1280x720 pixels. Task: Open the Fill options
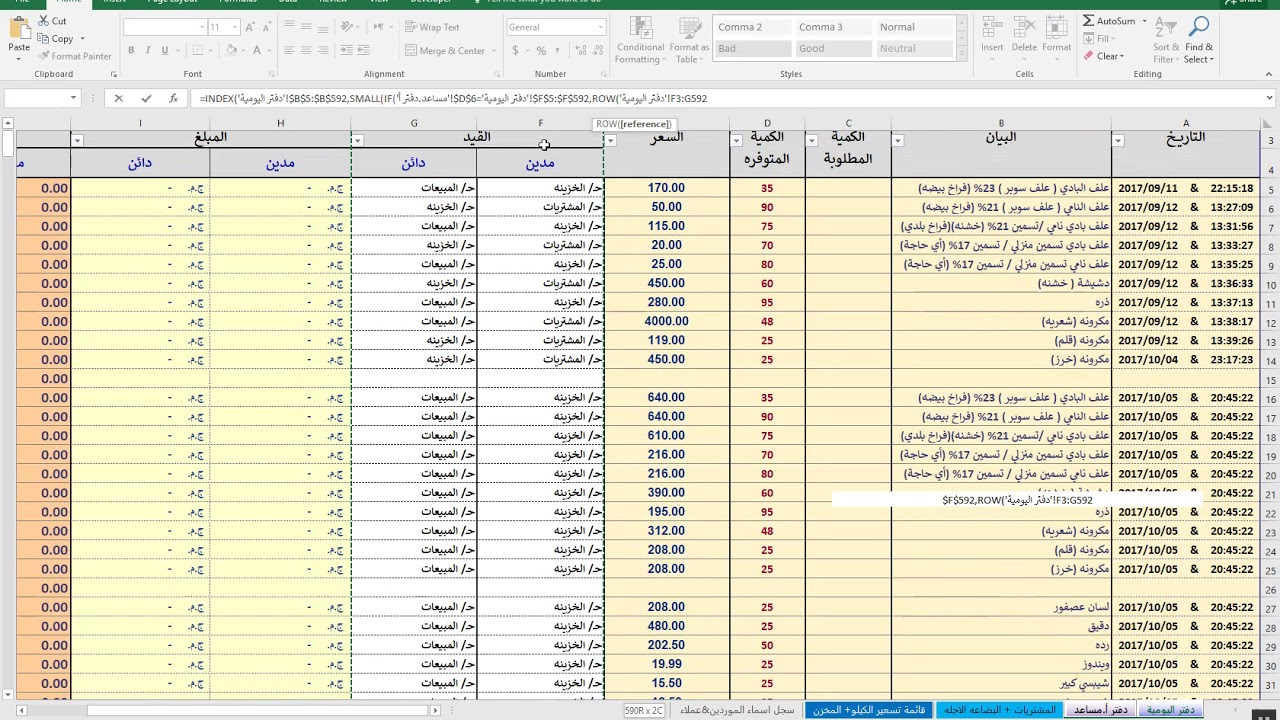(1098, 39)
